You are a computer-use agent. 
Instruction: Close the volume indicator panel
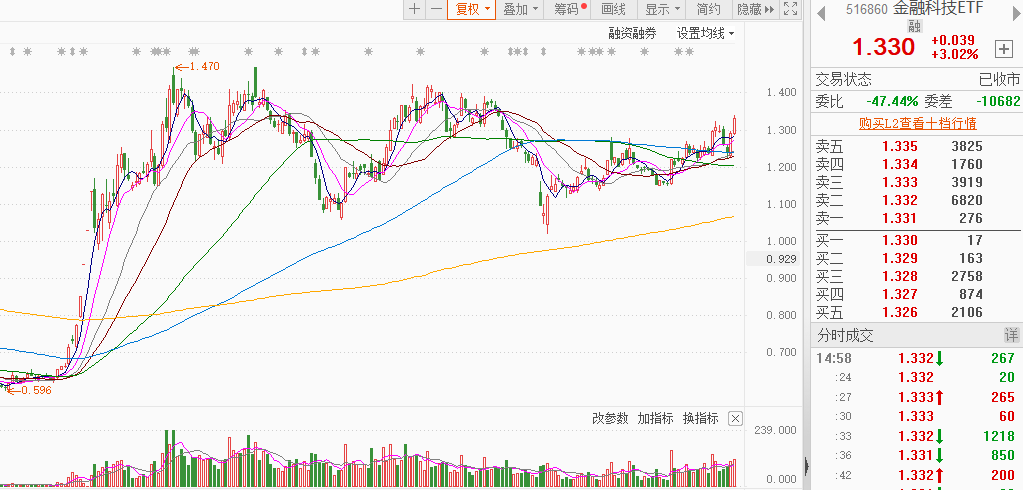pyautogui.click(x=735, y=419)
